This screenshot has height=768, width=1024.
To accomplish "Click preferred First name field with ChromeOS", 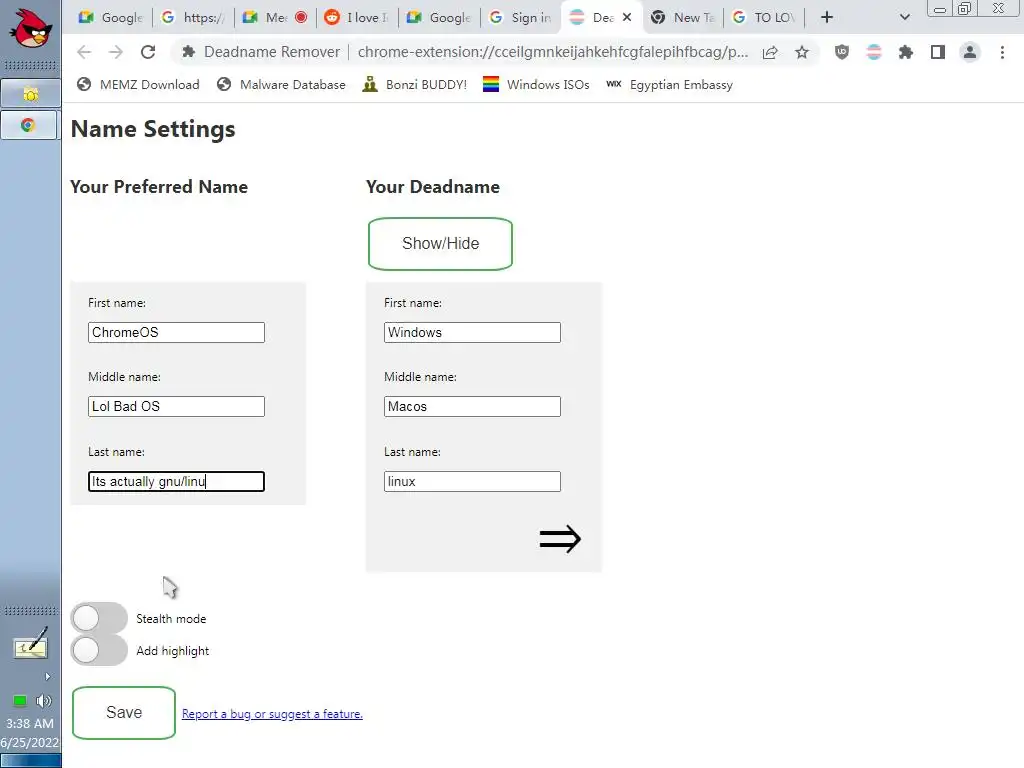I will (176, 332).
